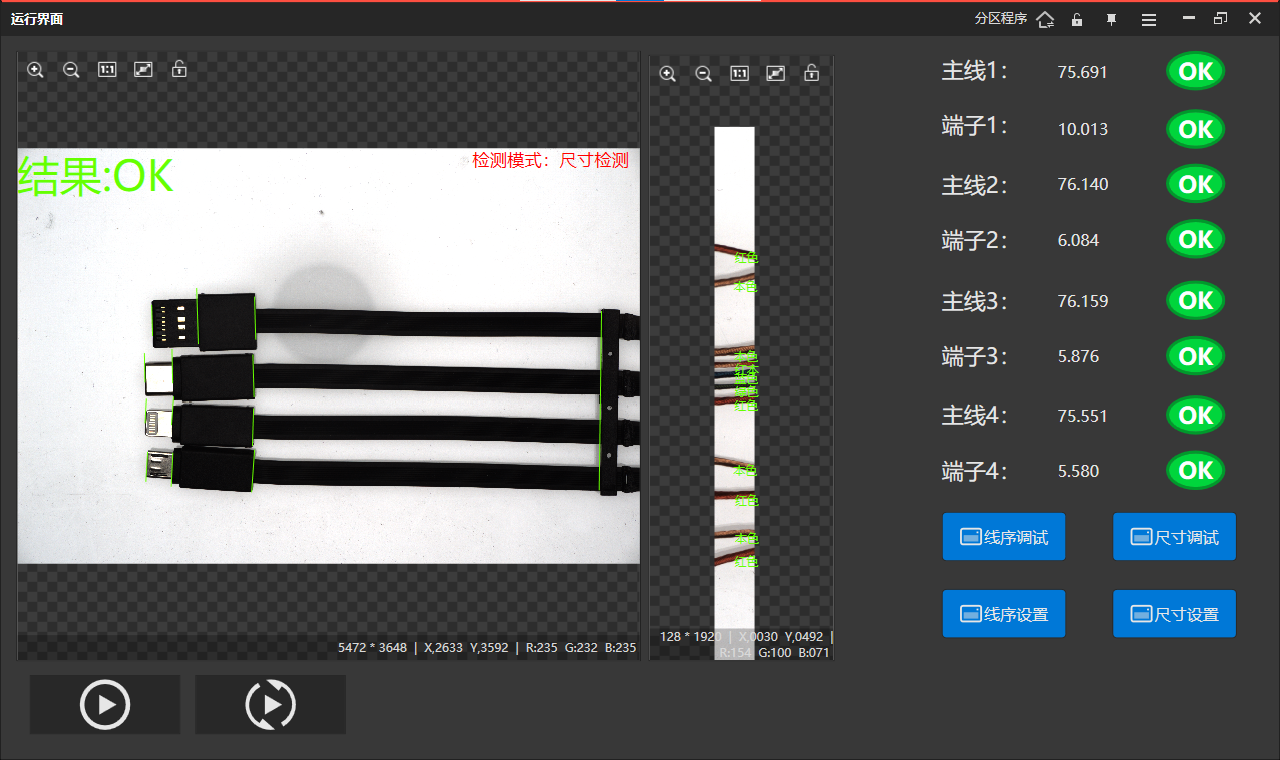Open 尺寸调试 dimension debugging
Viewport: 1280px width, 760px height.
(x=1174, y=537)
